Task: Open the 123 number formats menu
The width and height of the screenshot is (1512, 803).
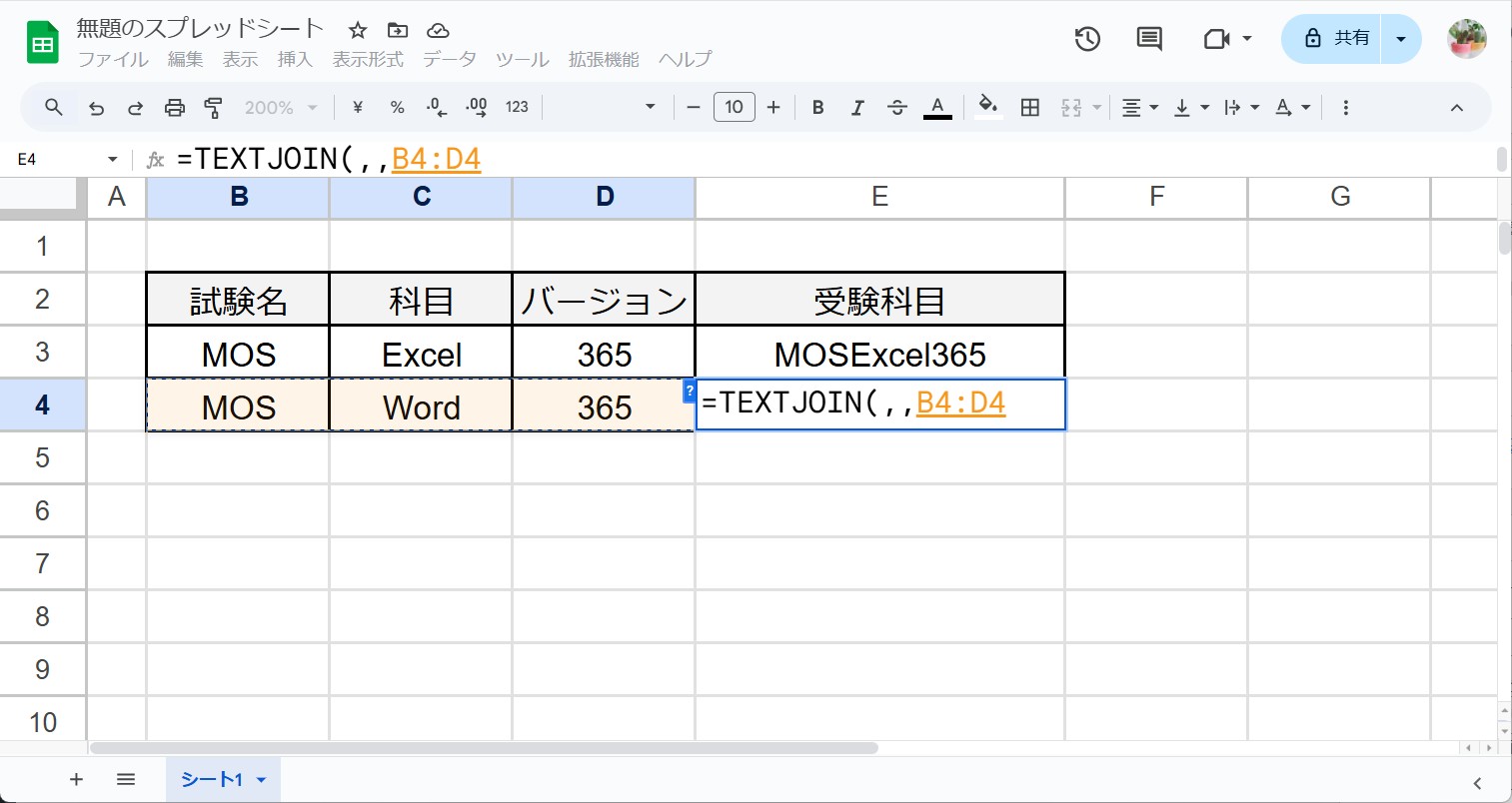Action: 517,107
